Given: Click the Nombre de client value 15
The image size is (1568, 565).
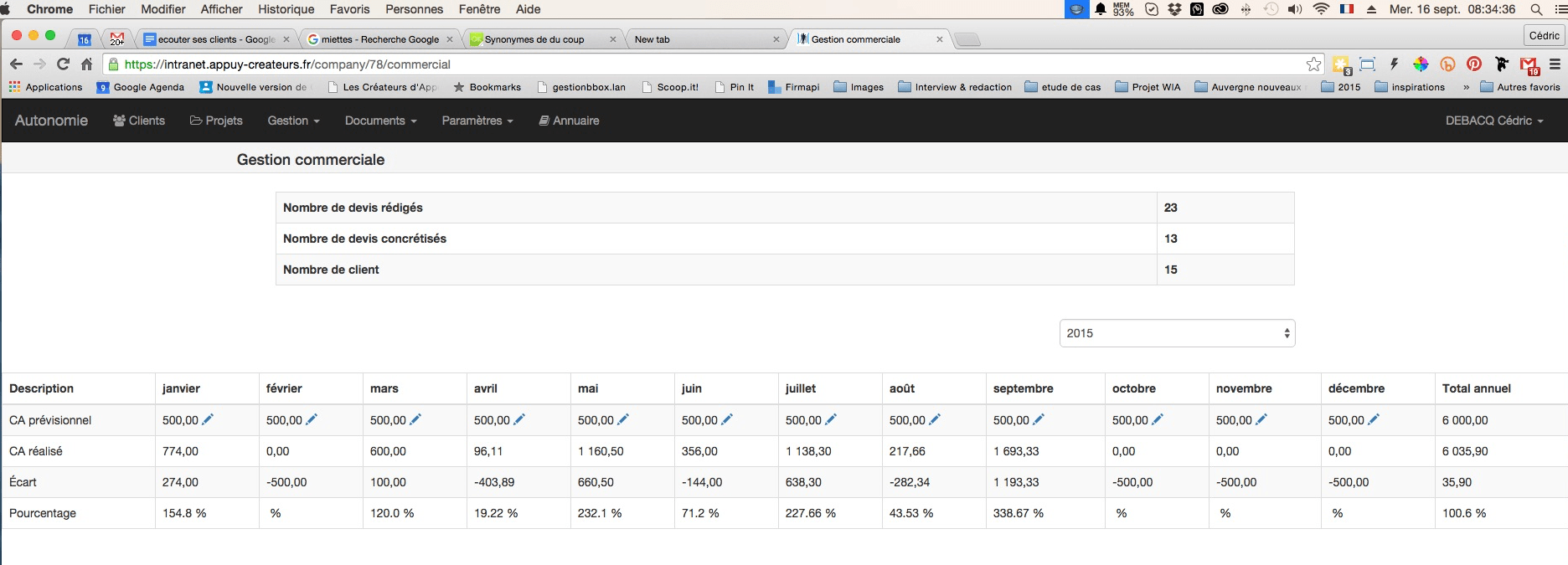Looking at the screenshot, I should pyautogui.click(x=1171, y=270).
